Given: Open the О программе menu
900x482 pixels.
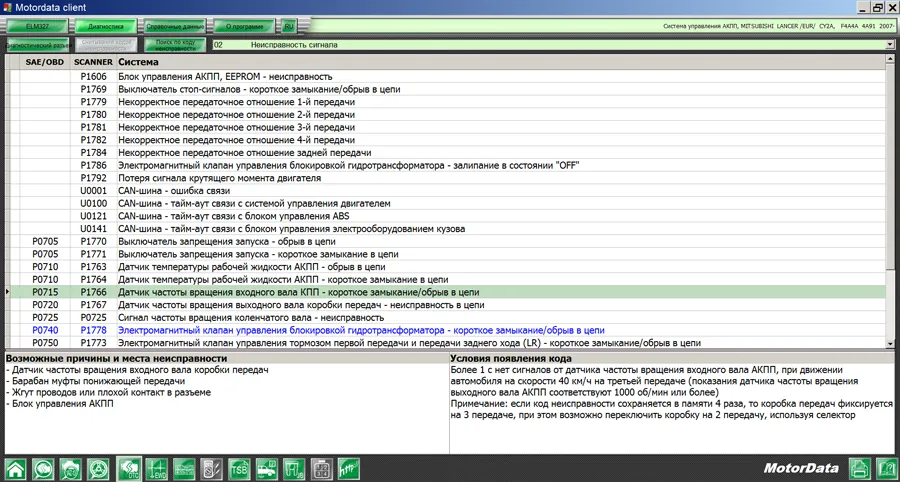Looking at the screenshot, I should (245, 26).
